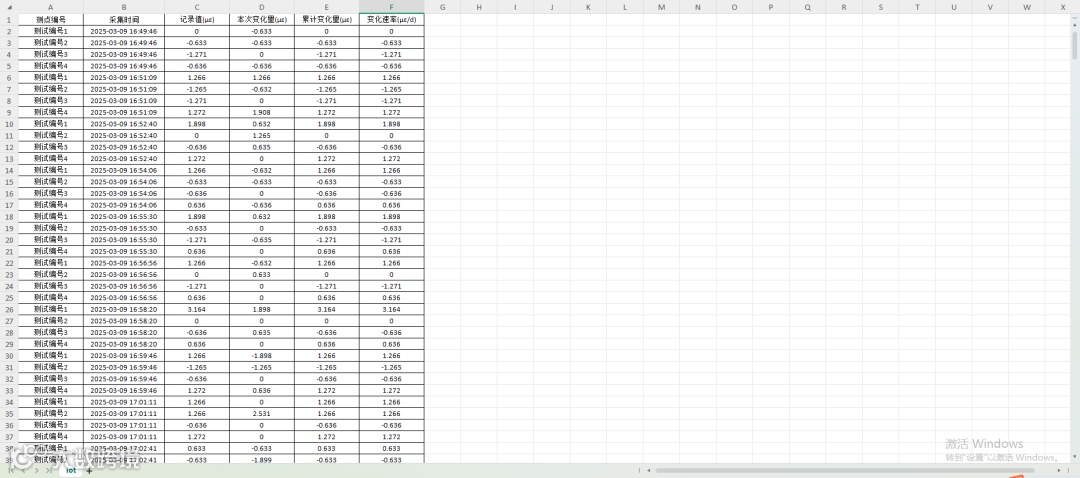This screenshot has width=1080, height=478.
Task: Click the 测点编号 header cell
Action: tap(50, 20)
